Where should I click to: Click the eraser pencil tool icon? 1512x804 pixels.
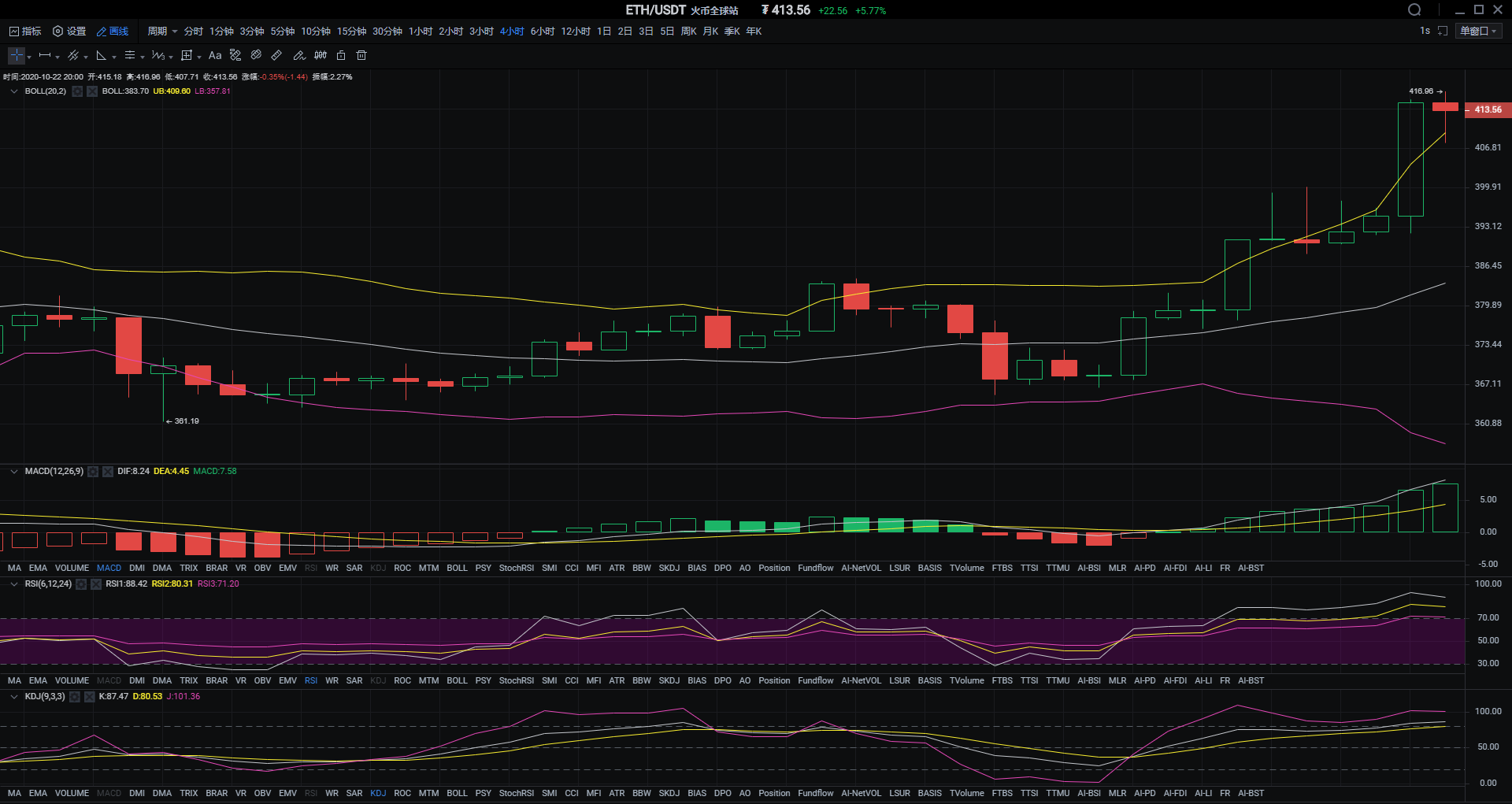click(299, 55)
